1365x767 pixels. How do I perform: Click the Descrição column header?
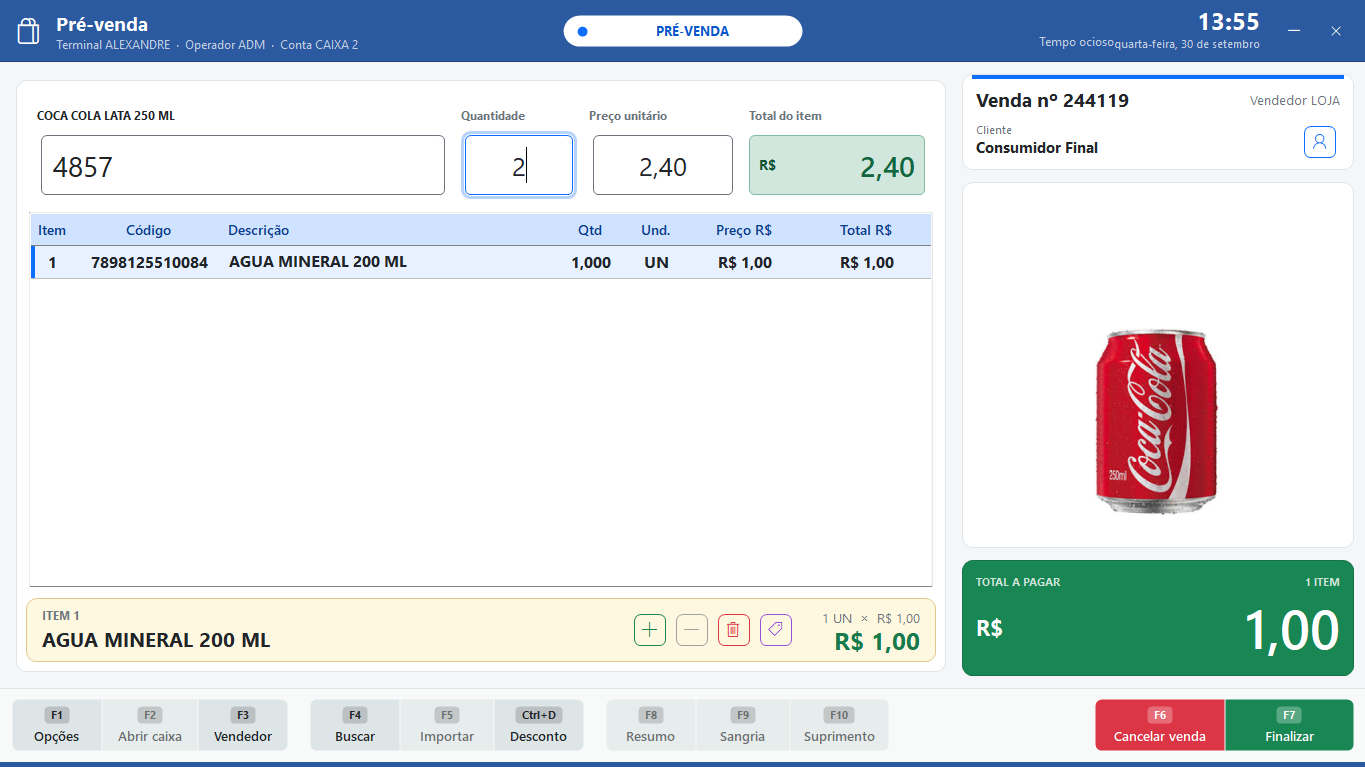point(258,230)
